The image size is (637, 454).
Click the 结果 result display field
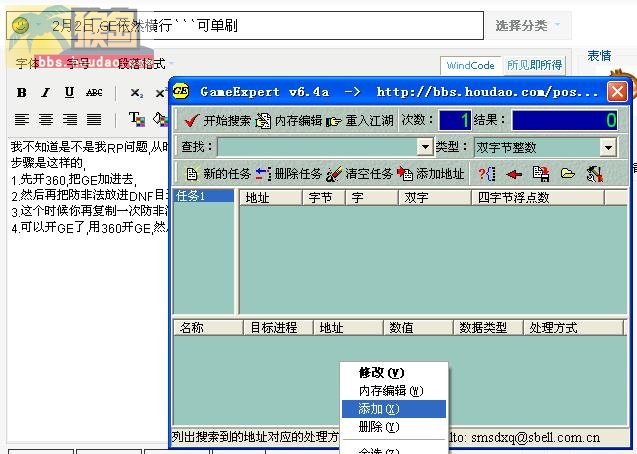[x=565, y=121]
